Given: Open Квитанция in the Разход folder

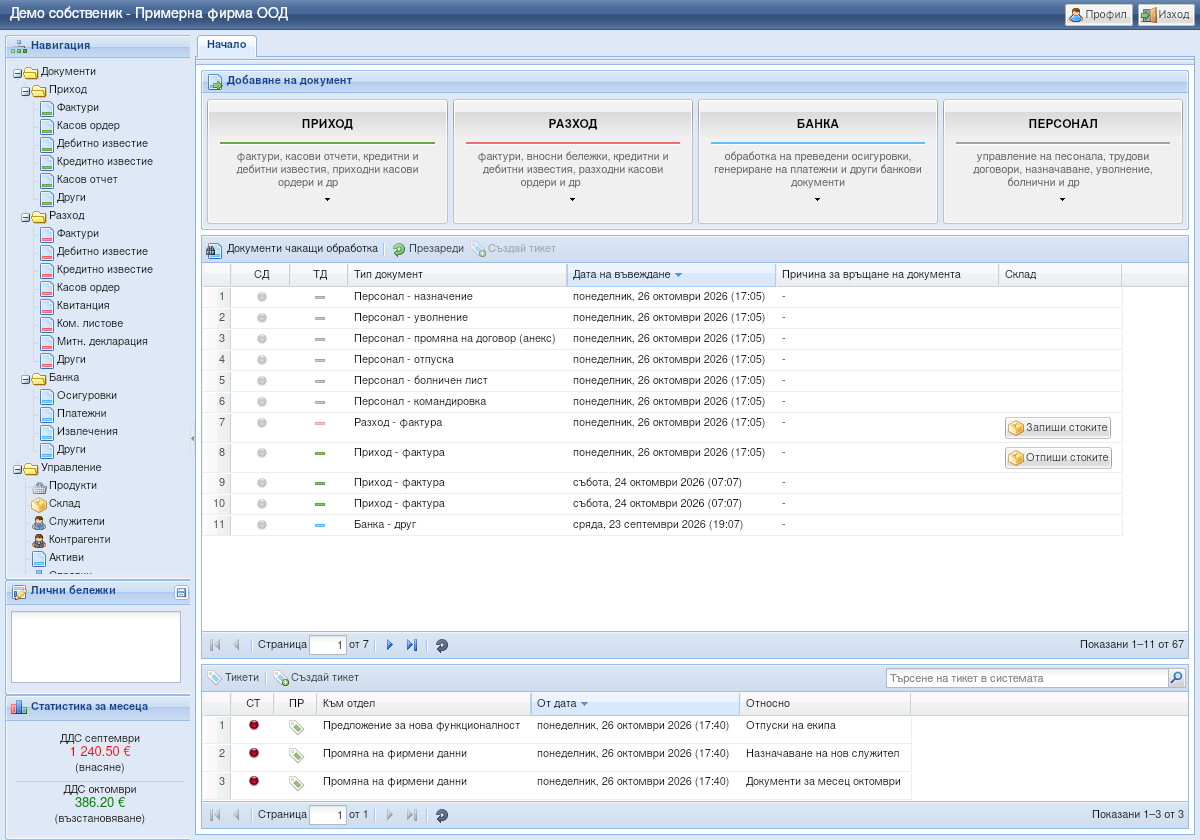Looking at the screenshot, I should point(83,305).
